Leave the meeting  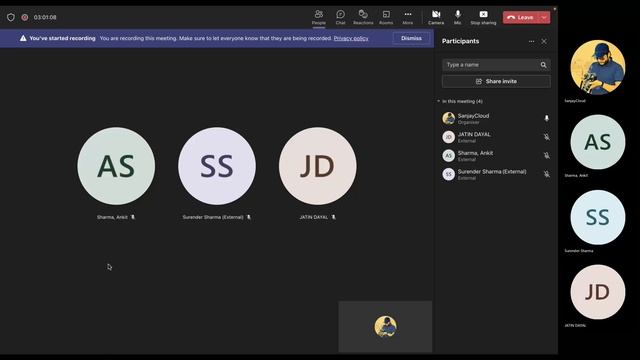(521, 18)
